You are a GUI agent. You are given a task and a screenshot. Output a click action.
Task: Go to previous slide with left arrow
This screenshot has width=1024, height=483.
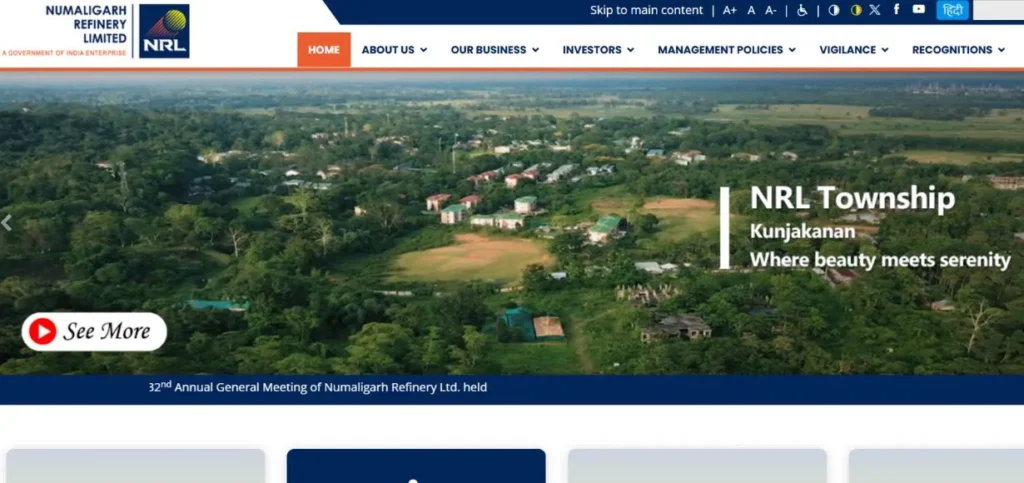7,223
